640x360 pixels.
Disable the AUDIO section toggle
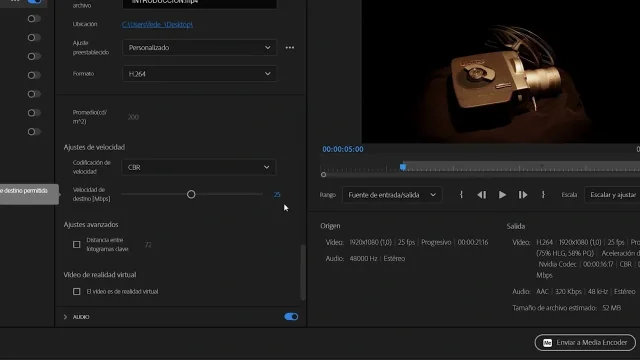point(291,317)
